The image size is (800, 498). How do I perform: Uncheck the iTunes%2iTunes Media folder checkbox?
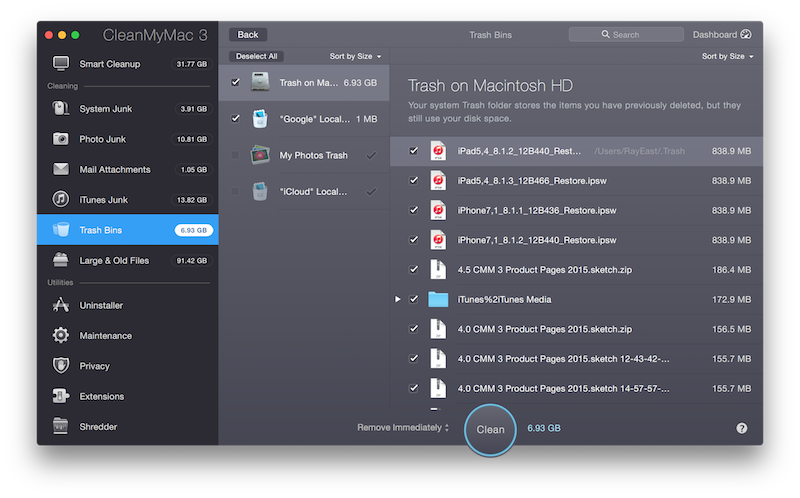click(x=414, y=299)
